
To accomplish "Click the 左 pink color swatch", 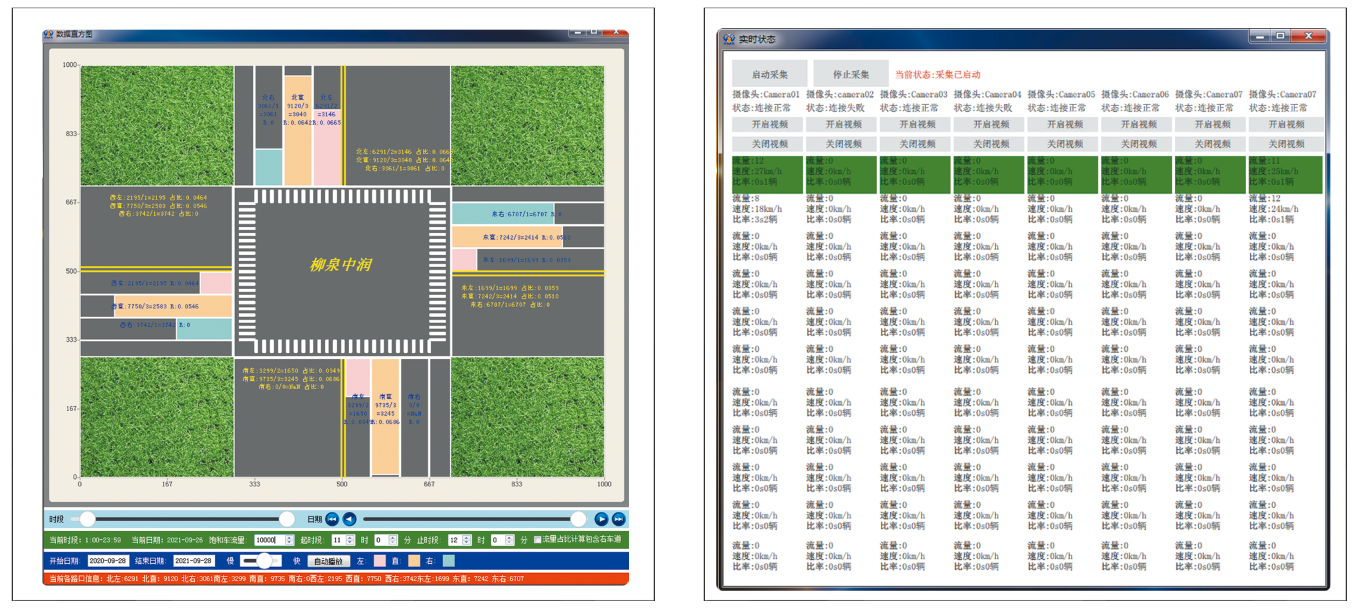I will tap(379, 561).
